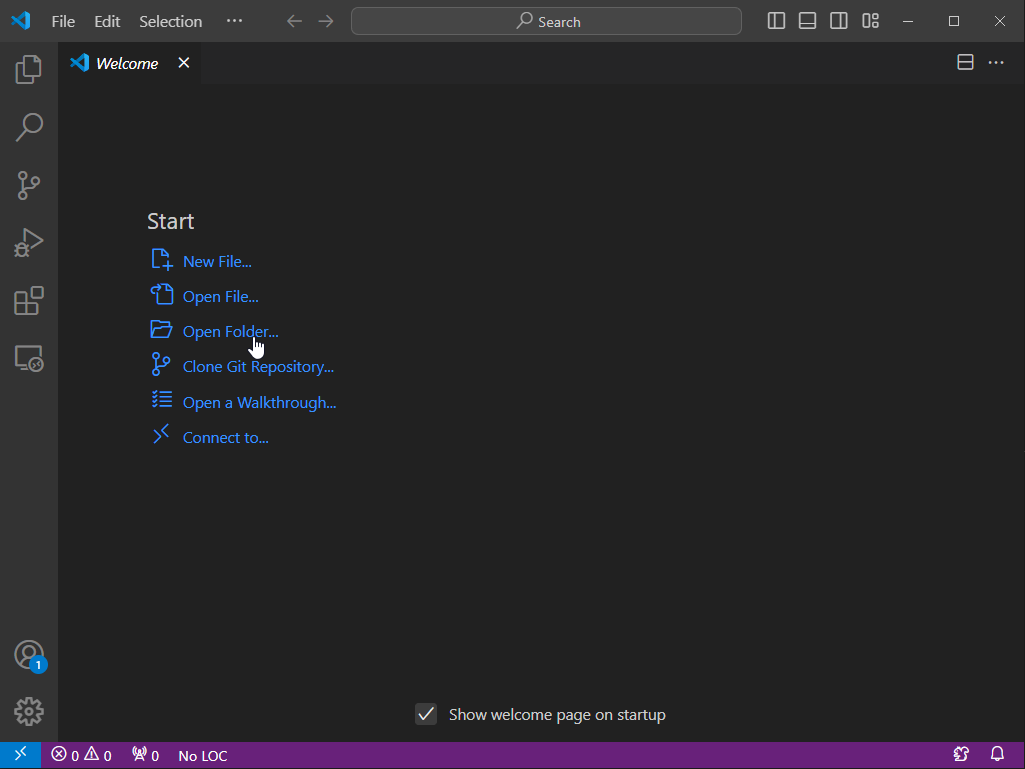The height and width of the screenshot is (769, 1025).
Task: Open the Remote Explorer view
Action: point(29,358)
